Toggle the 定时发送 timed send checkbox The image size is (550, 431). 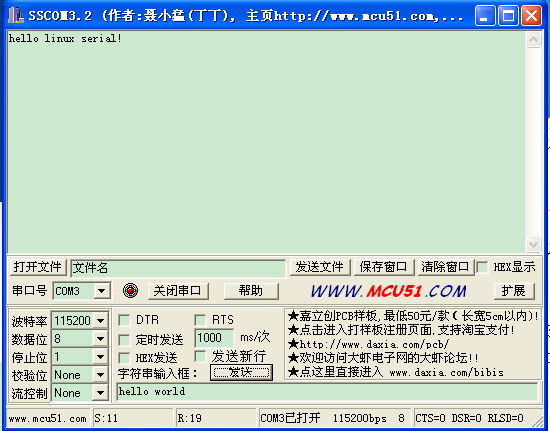click(x=124, y=340)
